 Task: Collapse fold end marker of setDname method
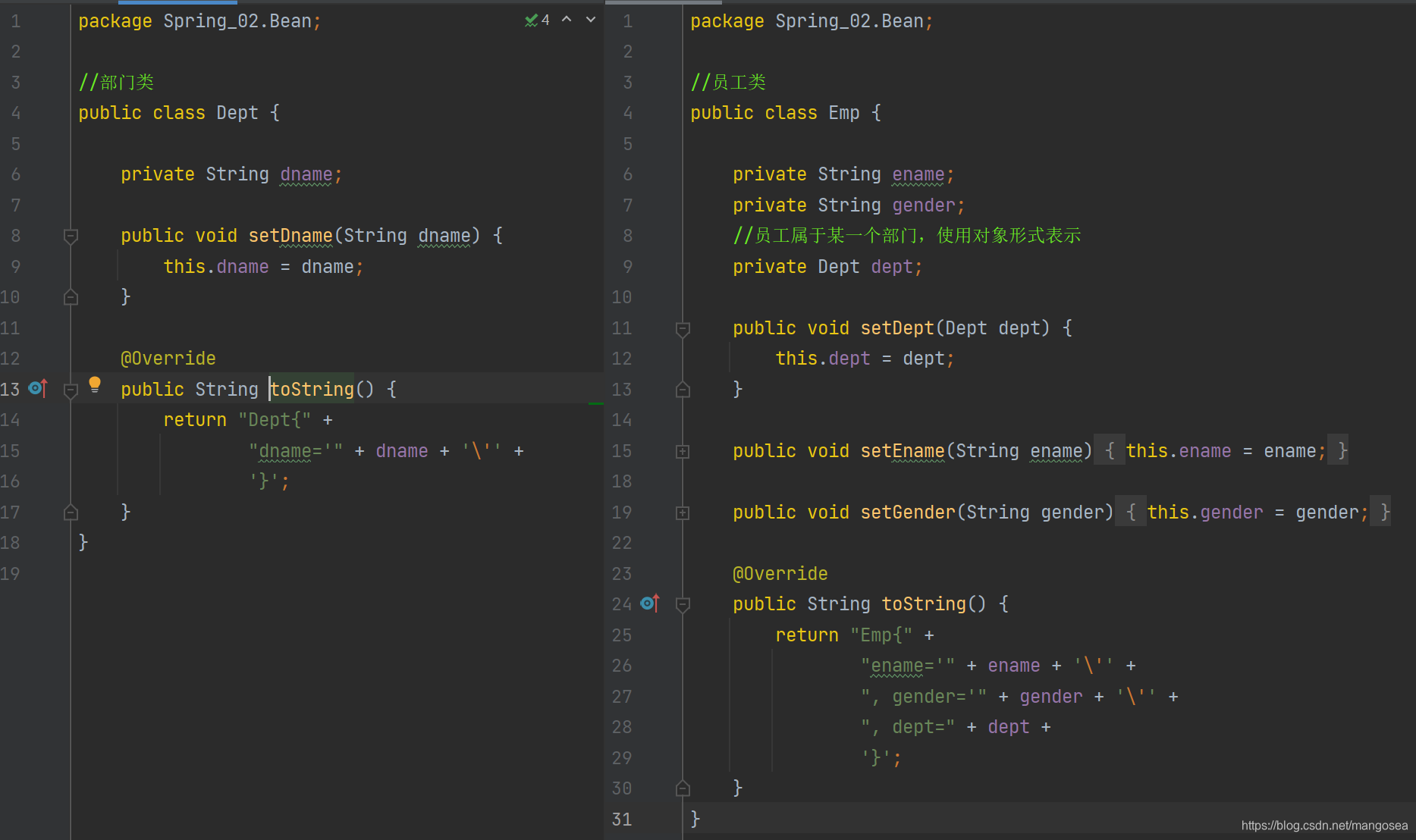[71, 297]
